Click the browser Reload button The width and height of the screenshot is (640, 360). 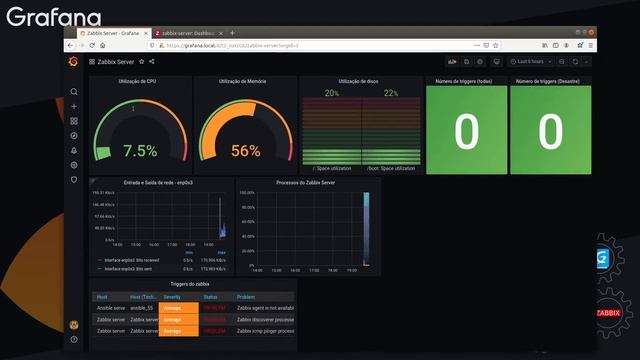tap(92, 45)
